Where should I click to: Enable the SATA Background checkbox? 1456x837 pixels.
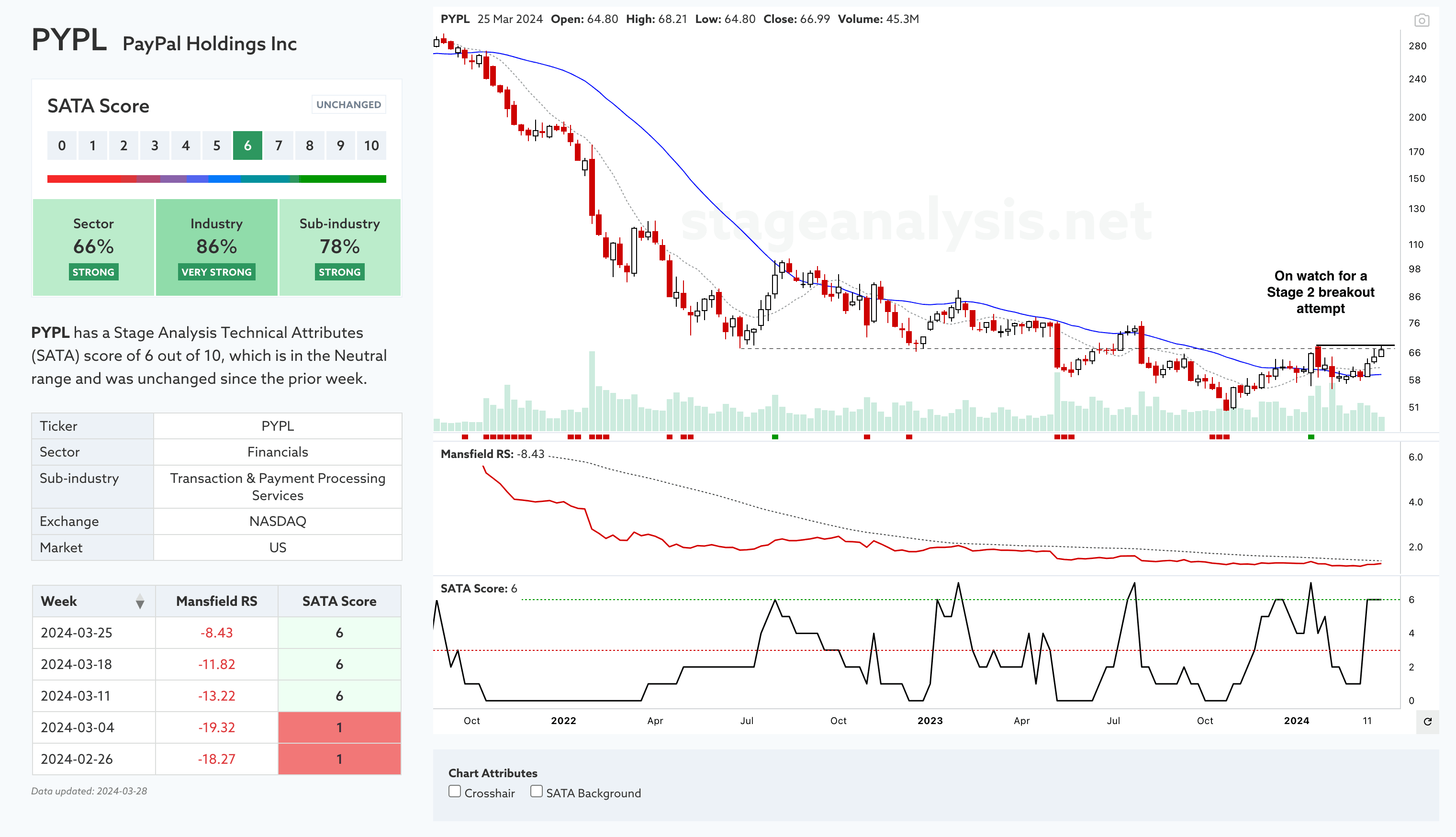pos(536,792)
